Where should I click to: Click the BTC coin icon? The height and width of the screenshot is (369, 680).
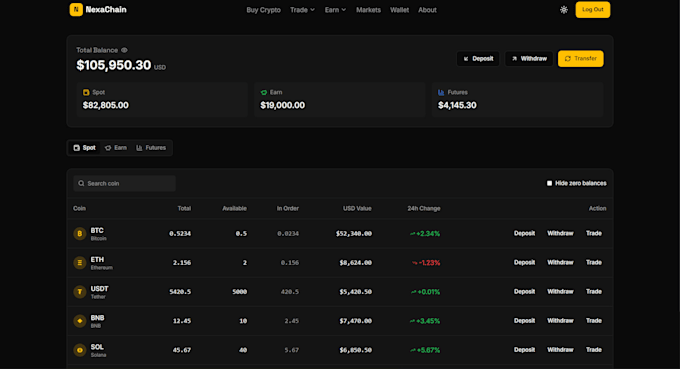point(79,234)
